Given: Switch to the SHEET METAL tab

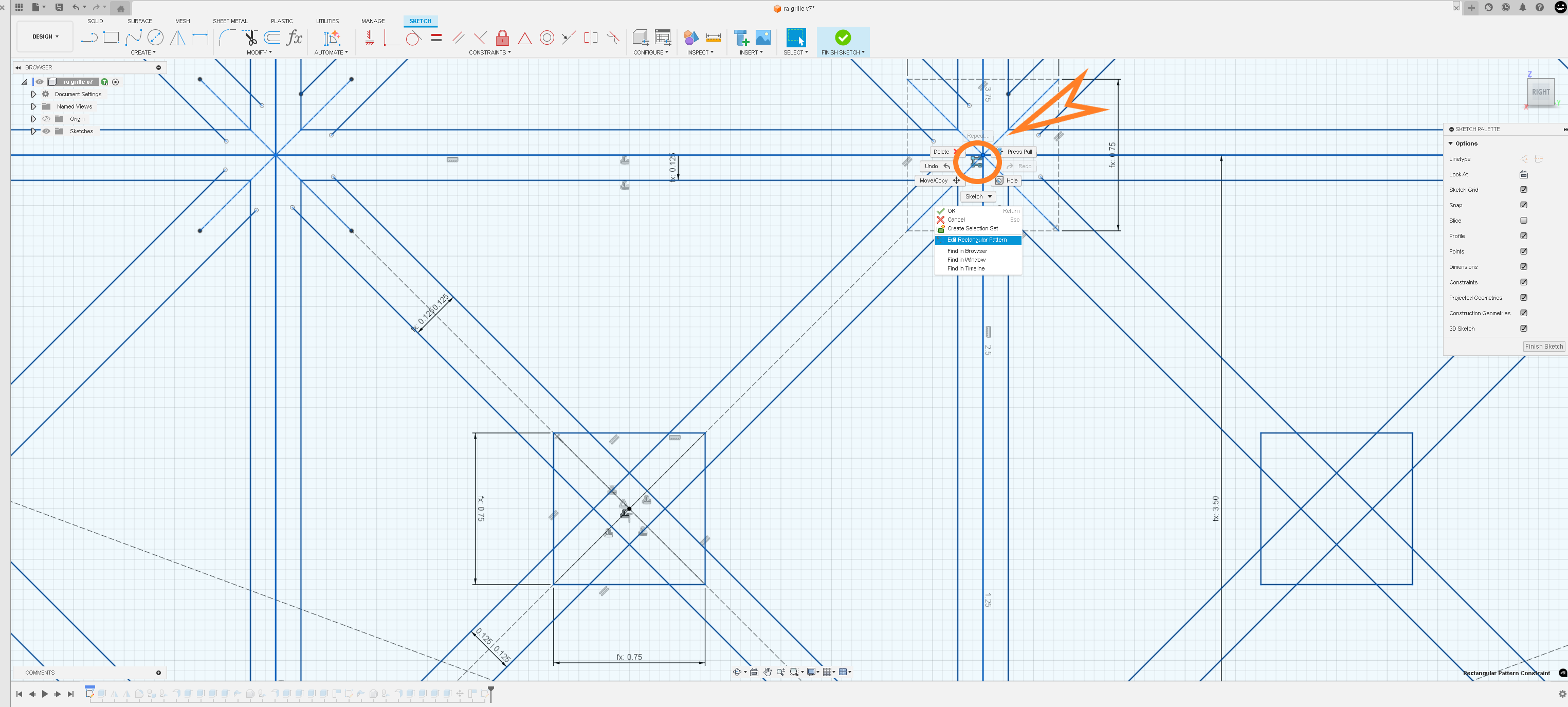Looking at the screenshot, I should point(230,21).
